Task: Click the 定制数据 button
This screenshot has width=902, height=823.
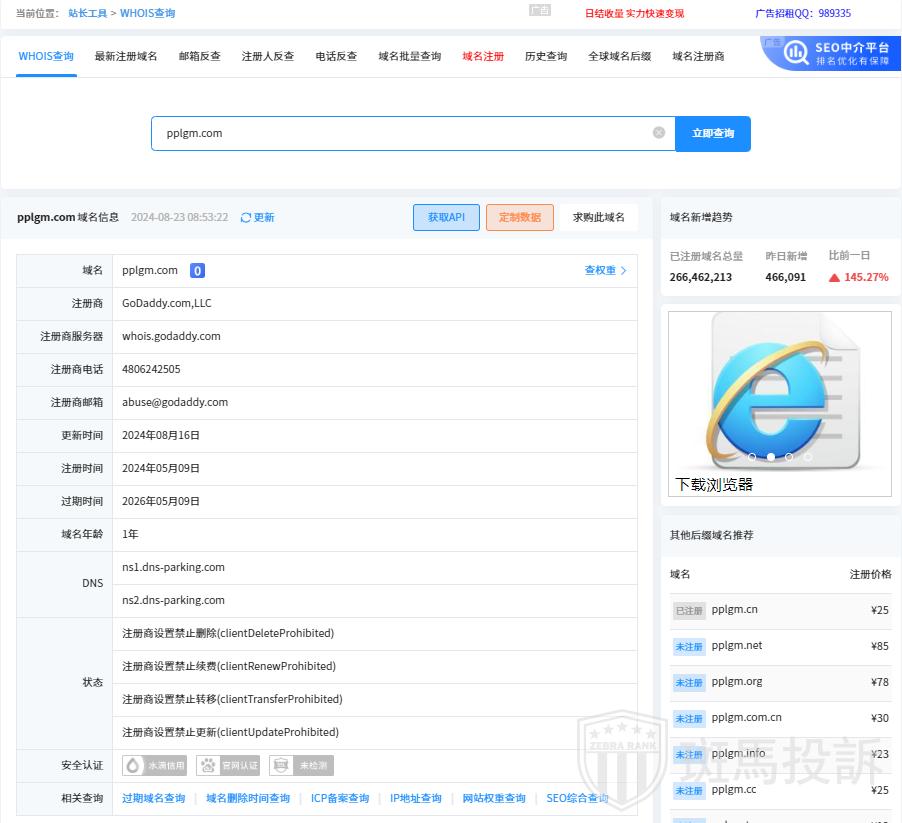Action: click(x=519, y=218)
